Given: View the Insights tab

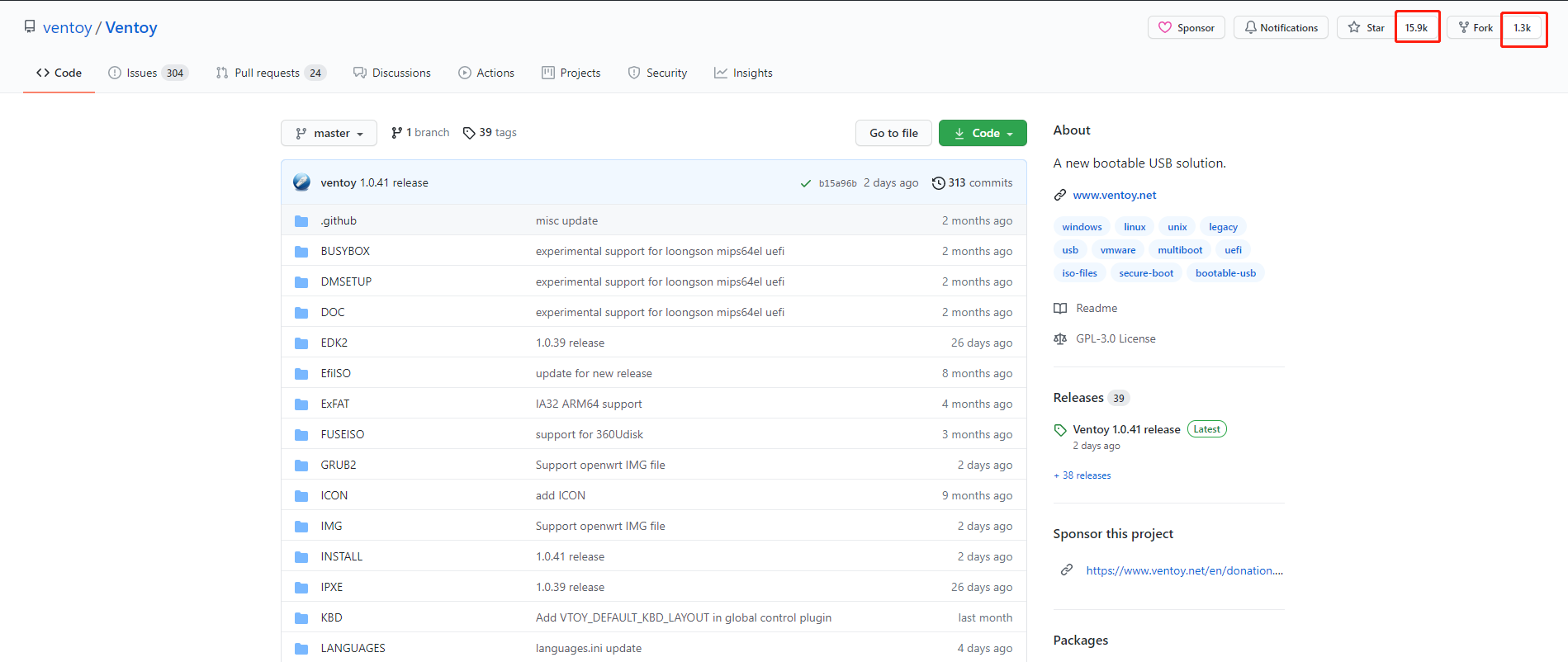Looking at the screenshot, I should (743, 73).
